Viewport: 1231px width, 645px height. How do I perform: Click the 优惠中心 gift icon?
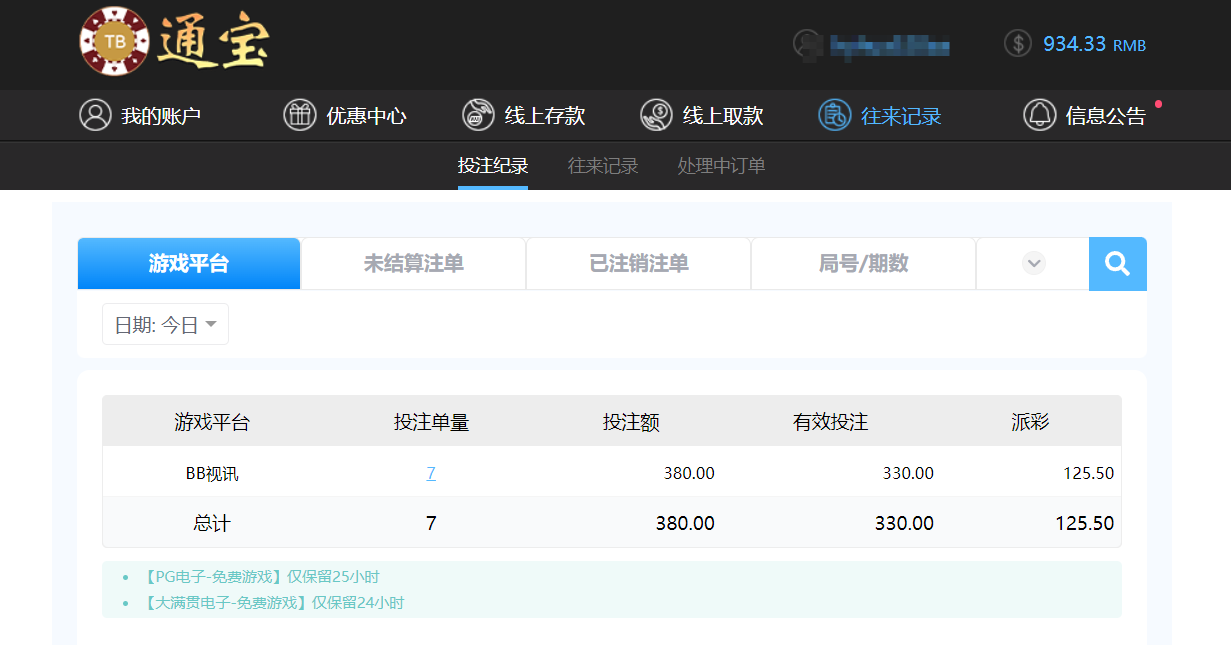[x=299, y=115]
